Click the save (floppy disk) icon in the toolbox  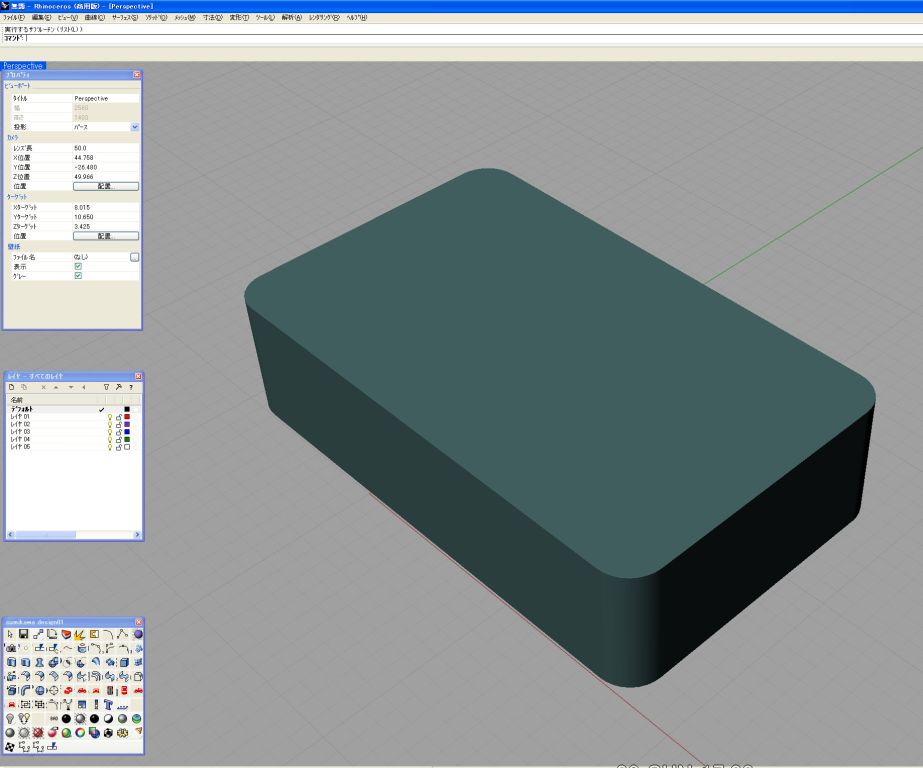24,634
